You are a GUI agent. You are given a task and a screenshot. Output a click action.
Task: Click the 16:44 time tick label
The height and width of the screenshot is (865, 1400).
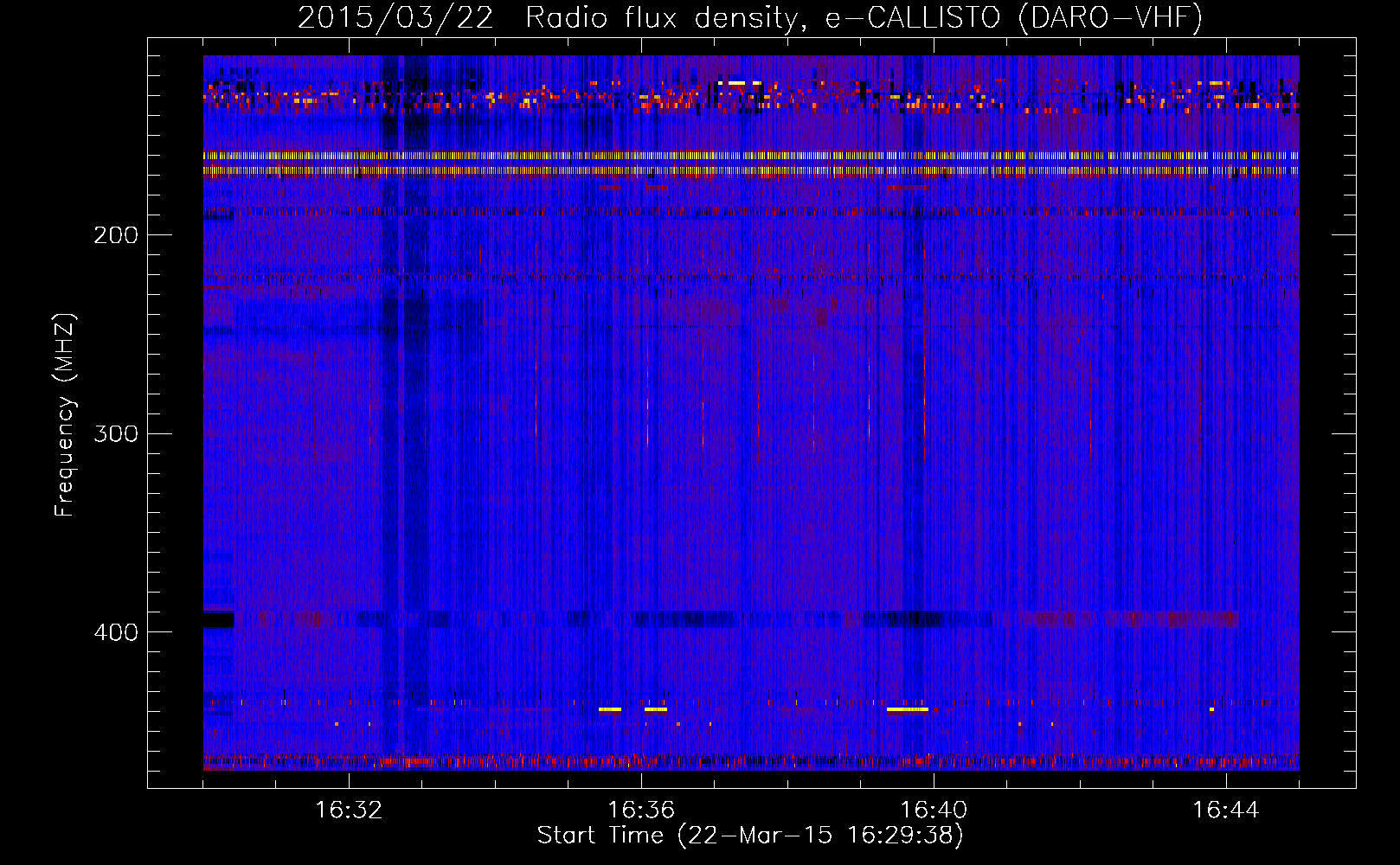1226,810
